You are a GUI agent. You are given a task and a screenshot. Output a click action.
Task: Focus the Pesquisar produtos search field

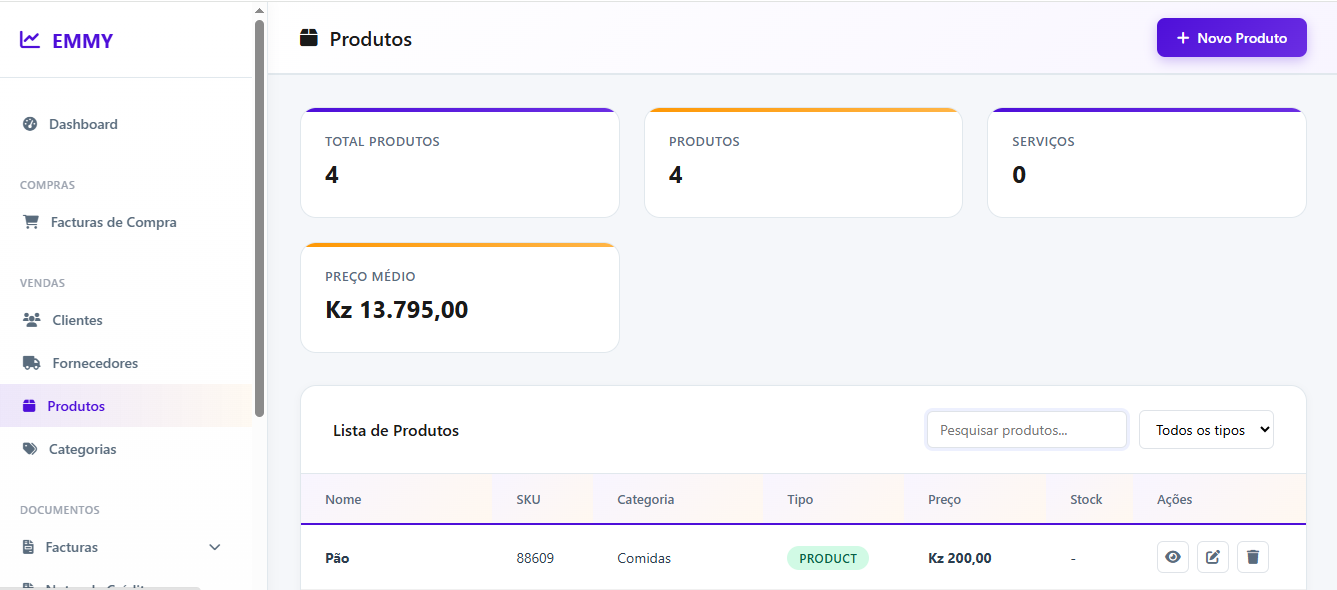[x=1026, y=430]
